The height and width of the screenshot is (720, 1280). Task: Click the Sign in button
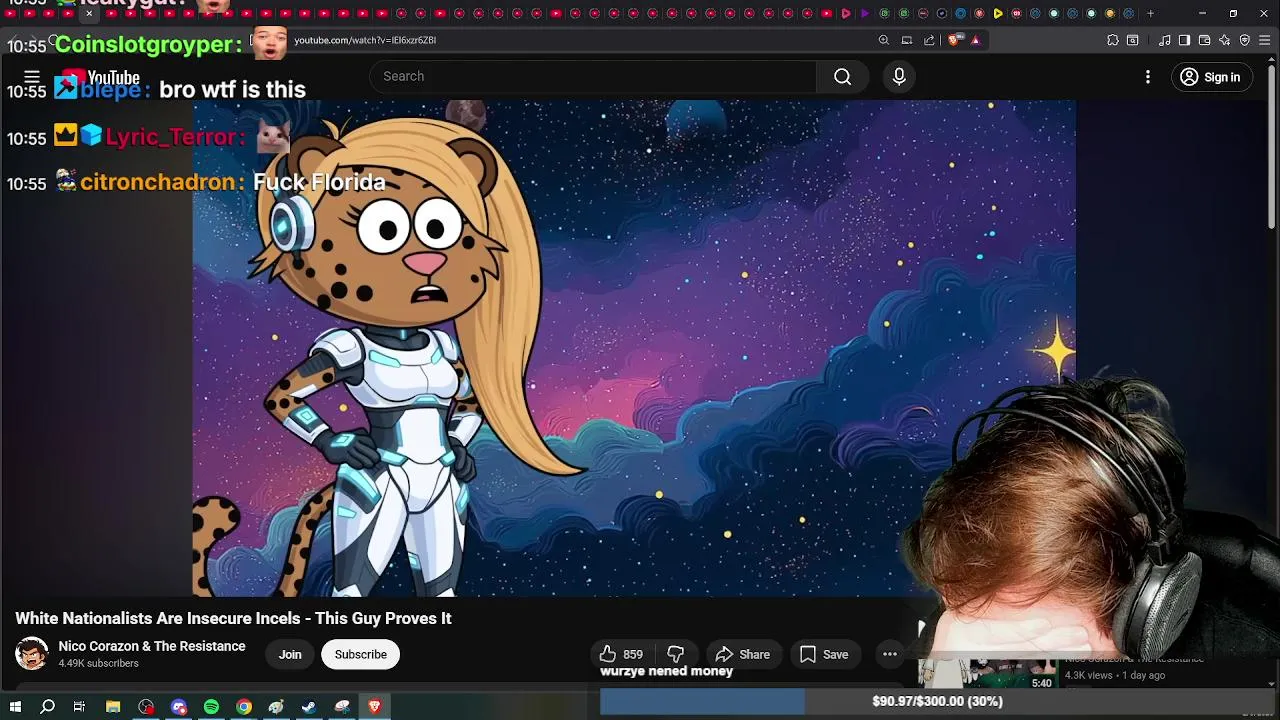click(x=1211, y=77)
